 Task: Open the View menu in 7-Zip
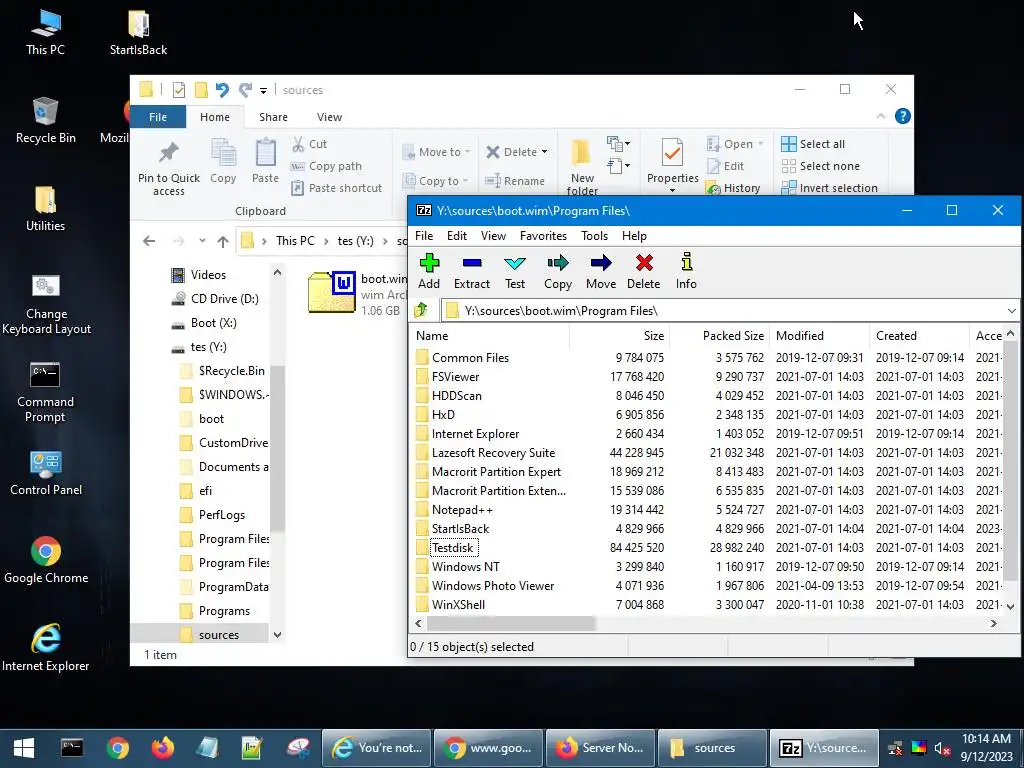493,236
